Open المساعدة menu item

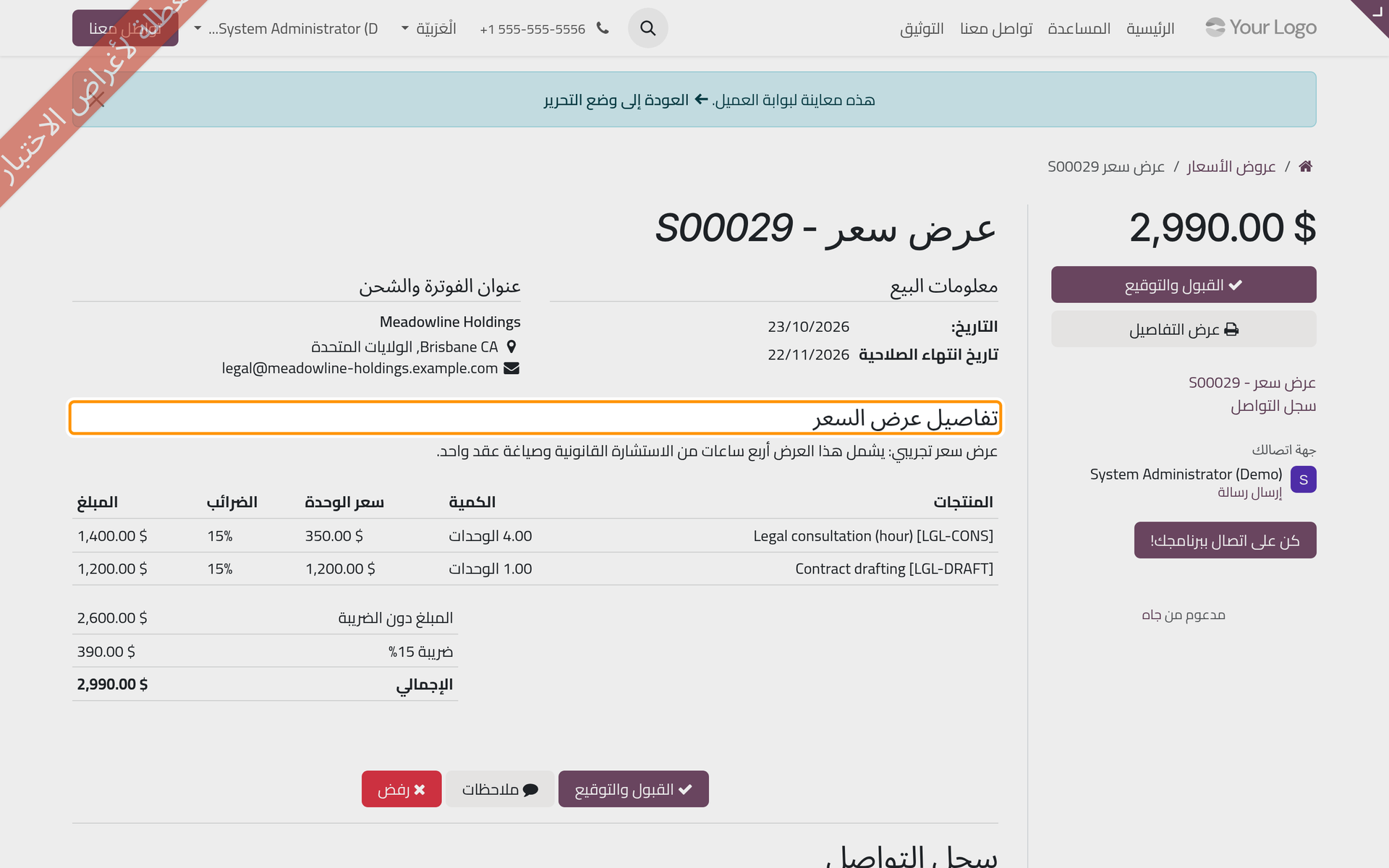click(x=1079, y=28)
